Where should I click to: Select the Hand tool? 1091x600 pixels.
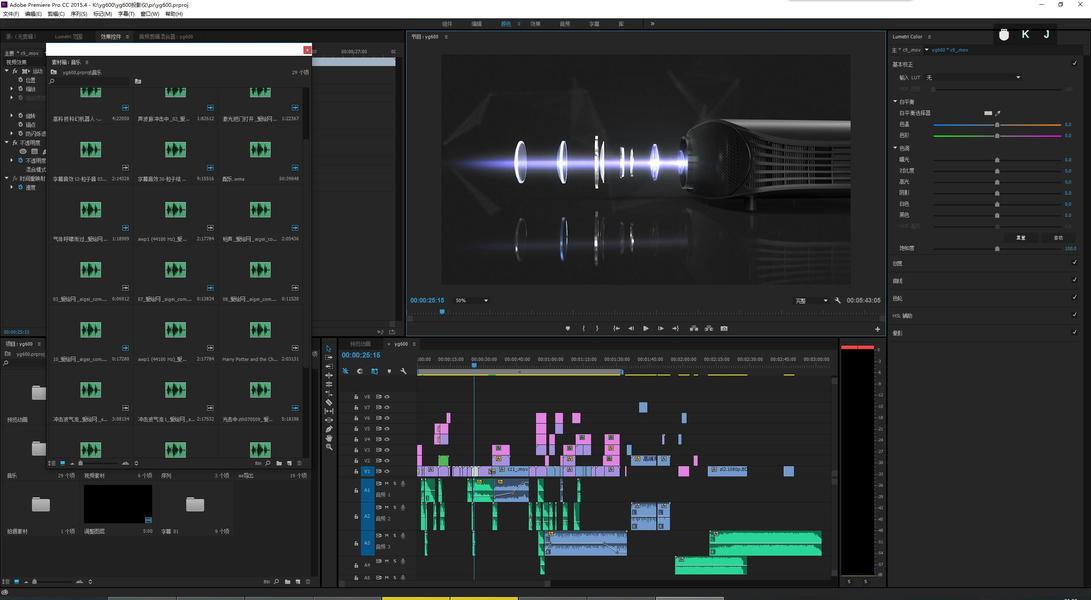[x=328, y=439]
